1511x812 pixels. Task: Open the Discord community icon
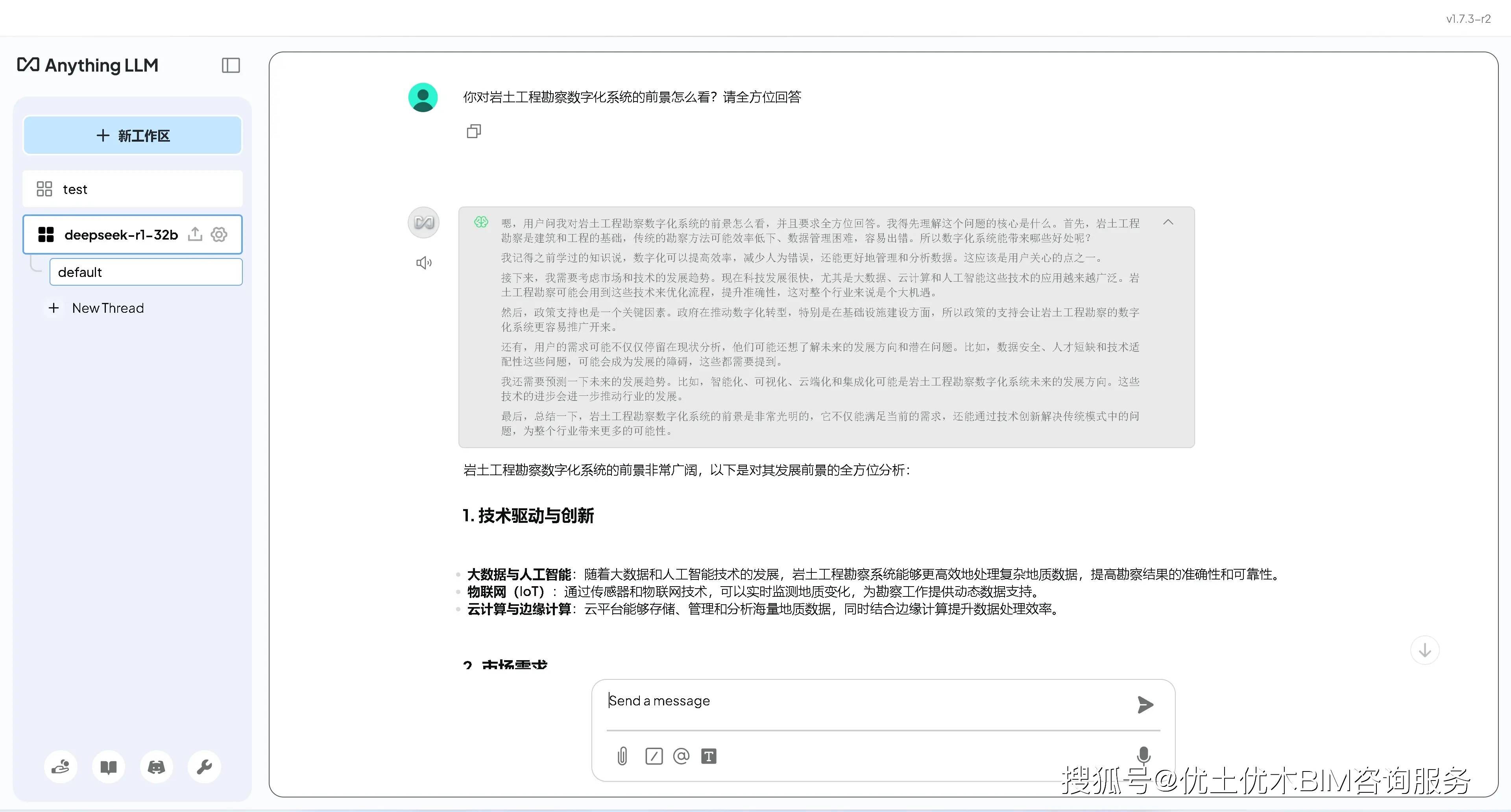click(x=156, y=767)
